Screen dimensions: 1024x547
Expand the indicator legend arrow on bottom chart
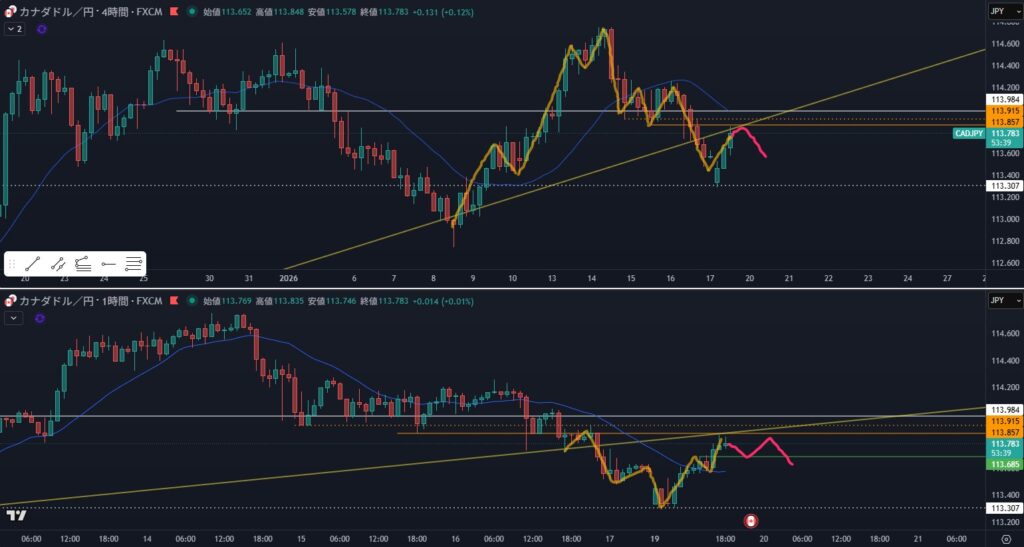(14, 318)
